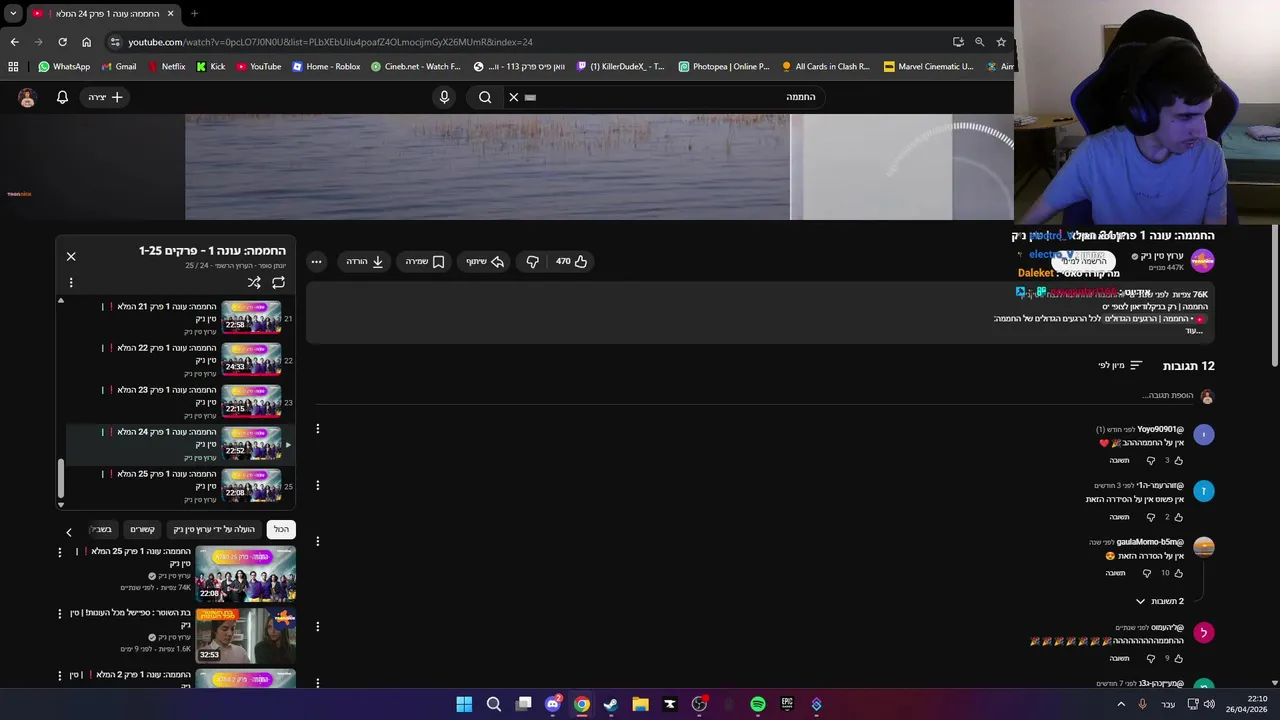Go to browser home page
1280x720 pixels.
(87, 42)
